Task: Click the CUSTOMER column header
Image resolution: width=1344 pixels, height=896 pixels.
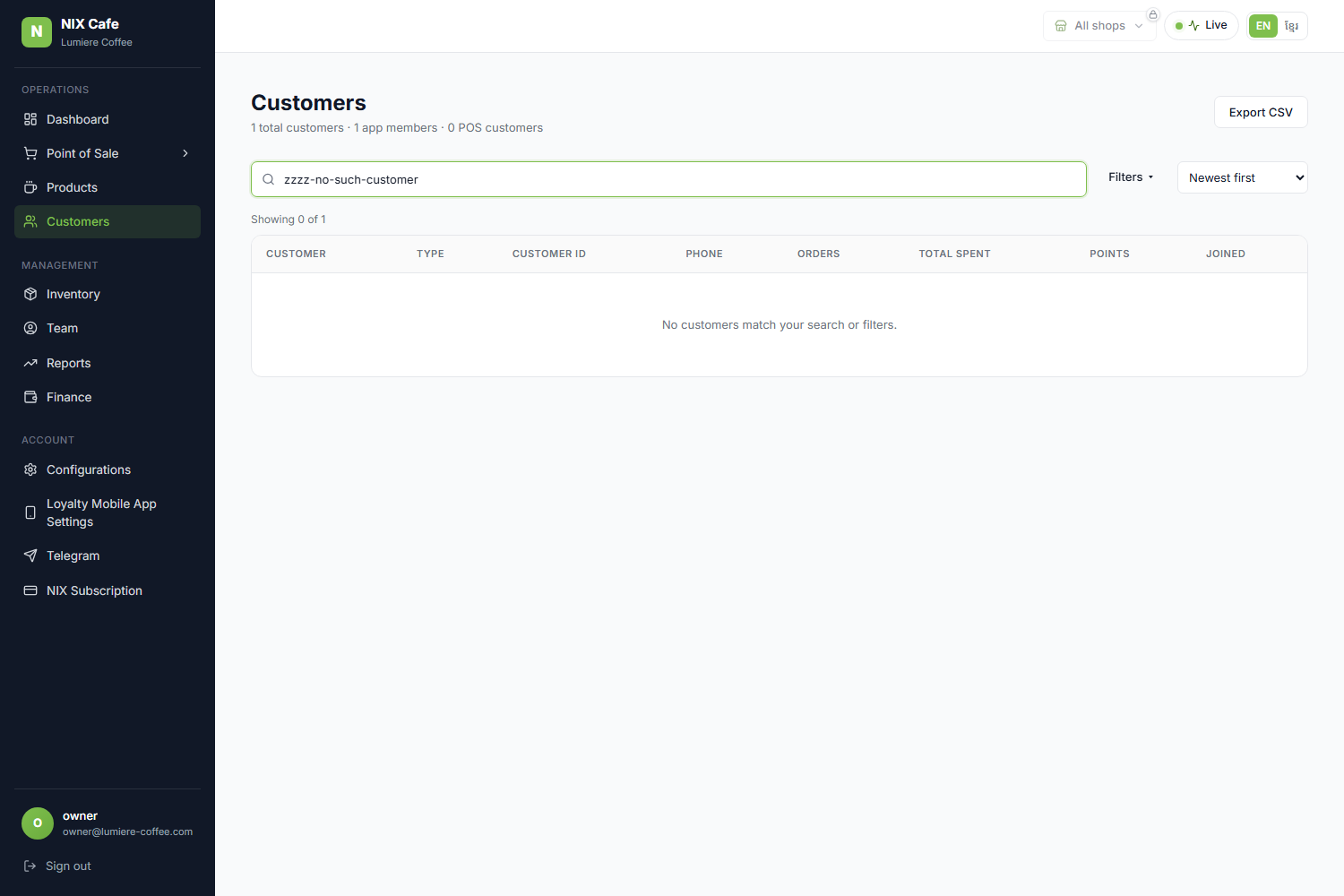Action: coord(296,254)
